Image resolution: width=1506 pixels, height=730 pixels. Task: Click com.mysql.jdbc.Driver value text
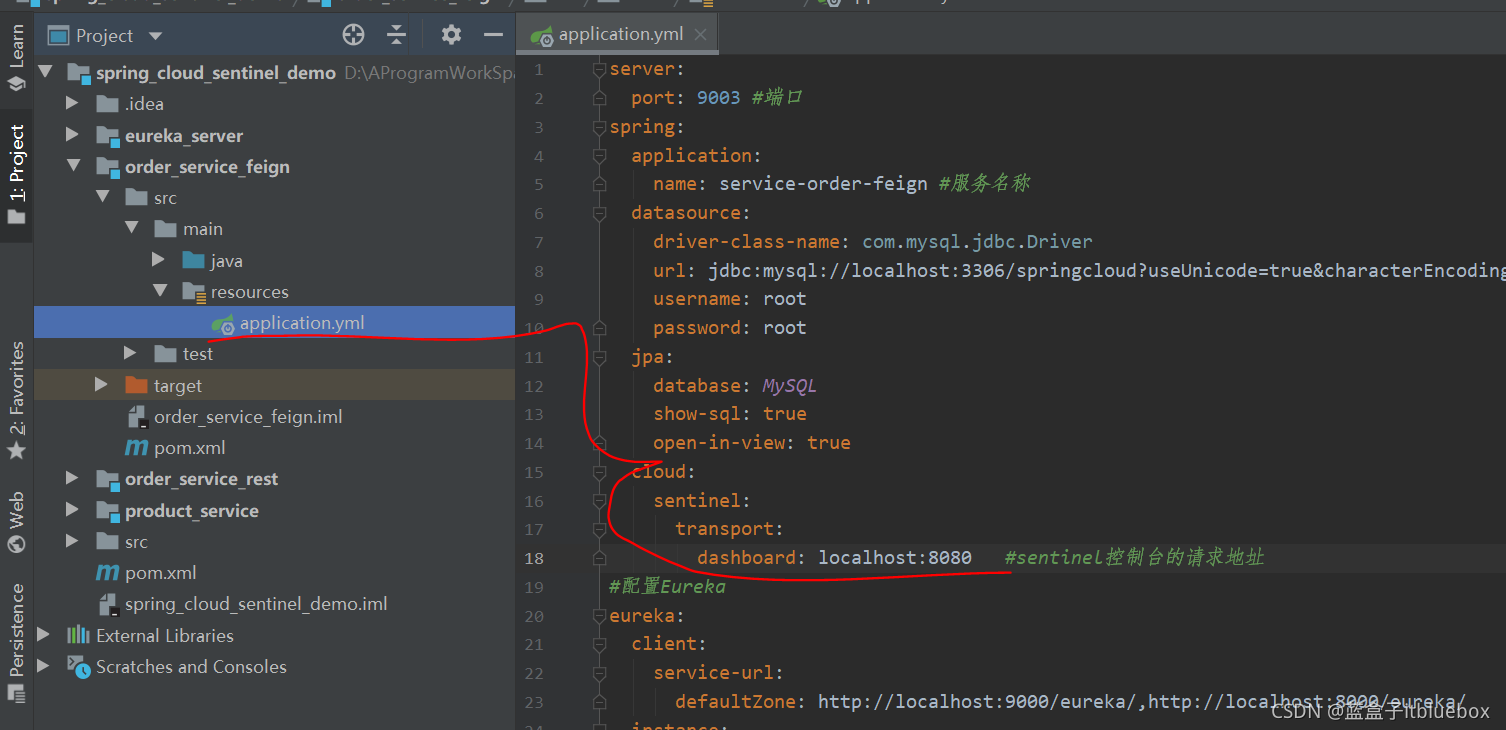pyautogui.click(x=977, y=242)
